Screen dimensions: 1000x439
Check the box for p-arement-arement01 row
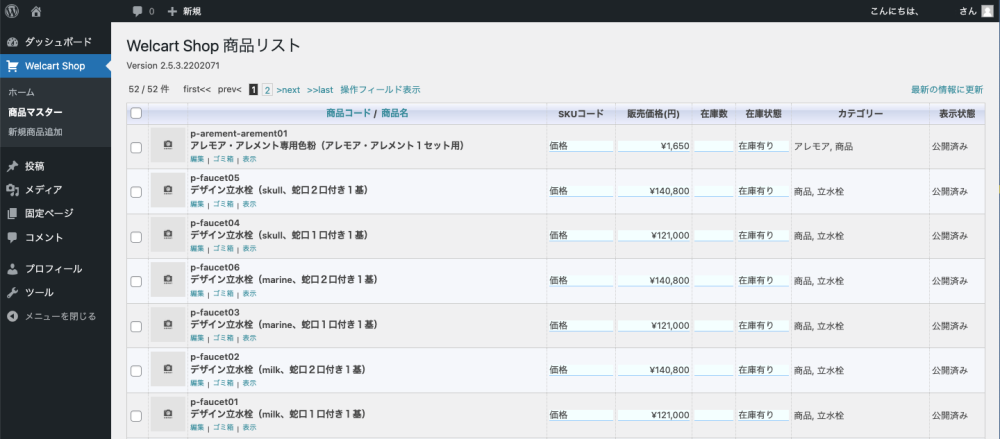coord(136,147)
